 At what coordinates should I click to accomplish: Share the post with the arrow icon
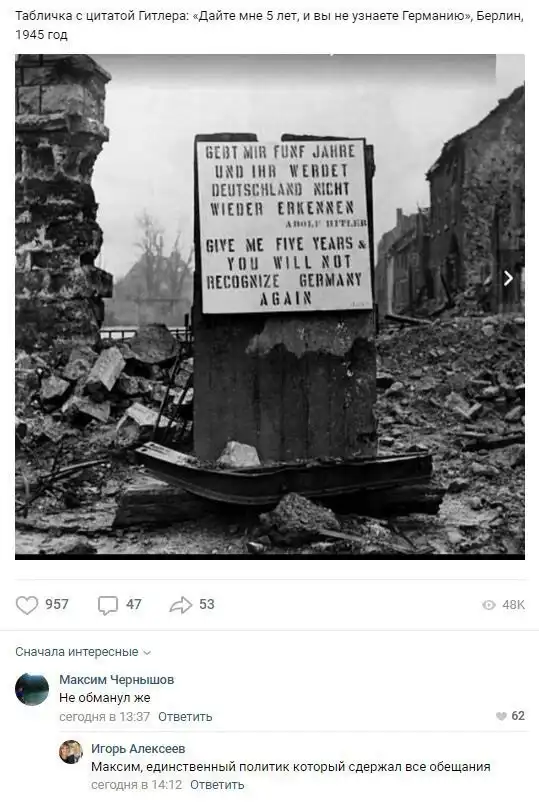pyautogui.click(x=181, y=605)
